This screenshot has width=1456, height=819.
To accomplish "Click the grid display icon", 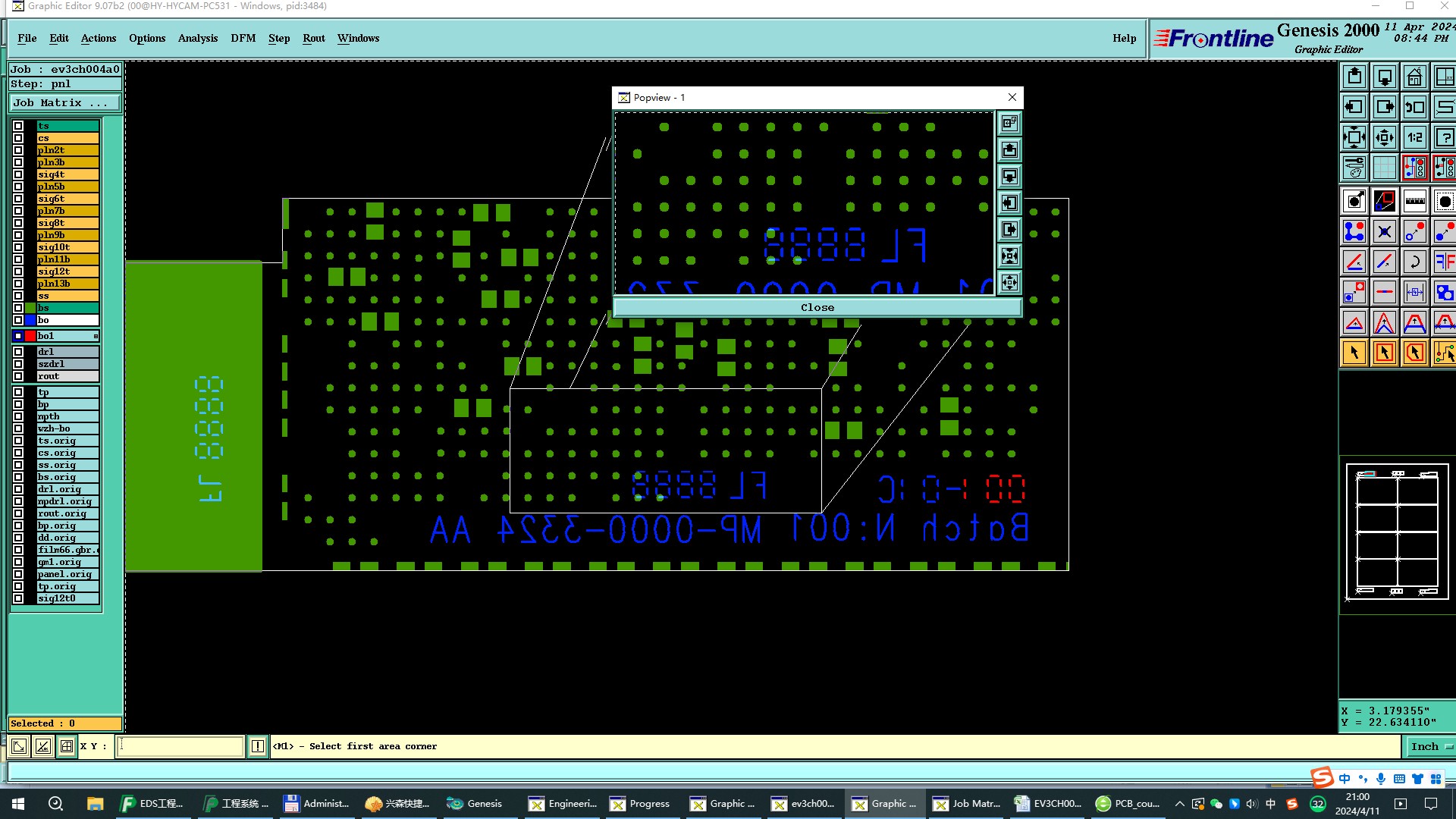I will [x=1384, y=168].
